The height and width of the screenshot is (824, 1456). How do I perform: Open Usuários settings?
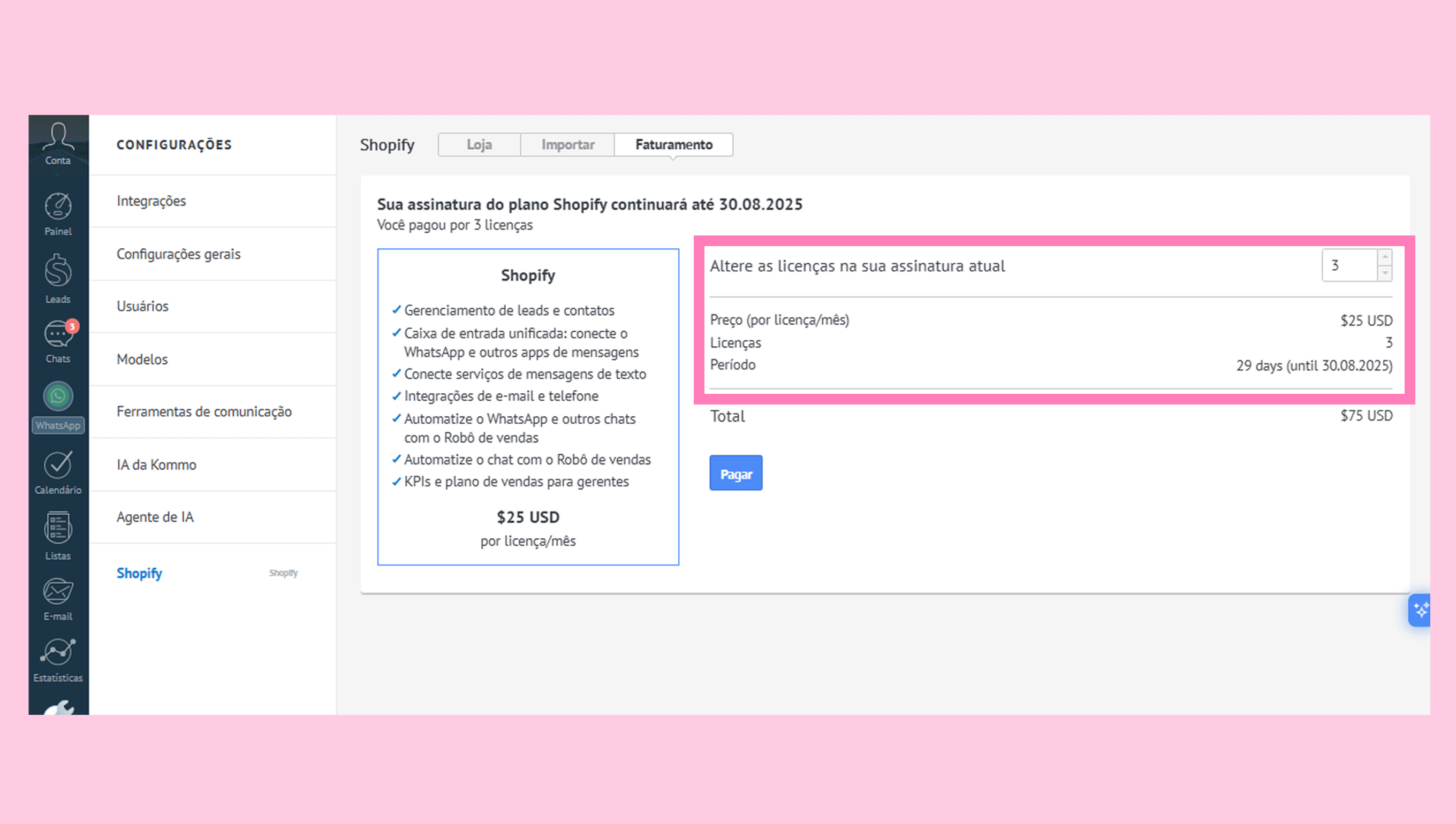[x=213, y=306]
